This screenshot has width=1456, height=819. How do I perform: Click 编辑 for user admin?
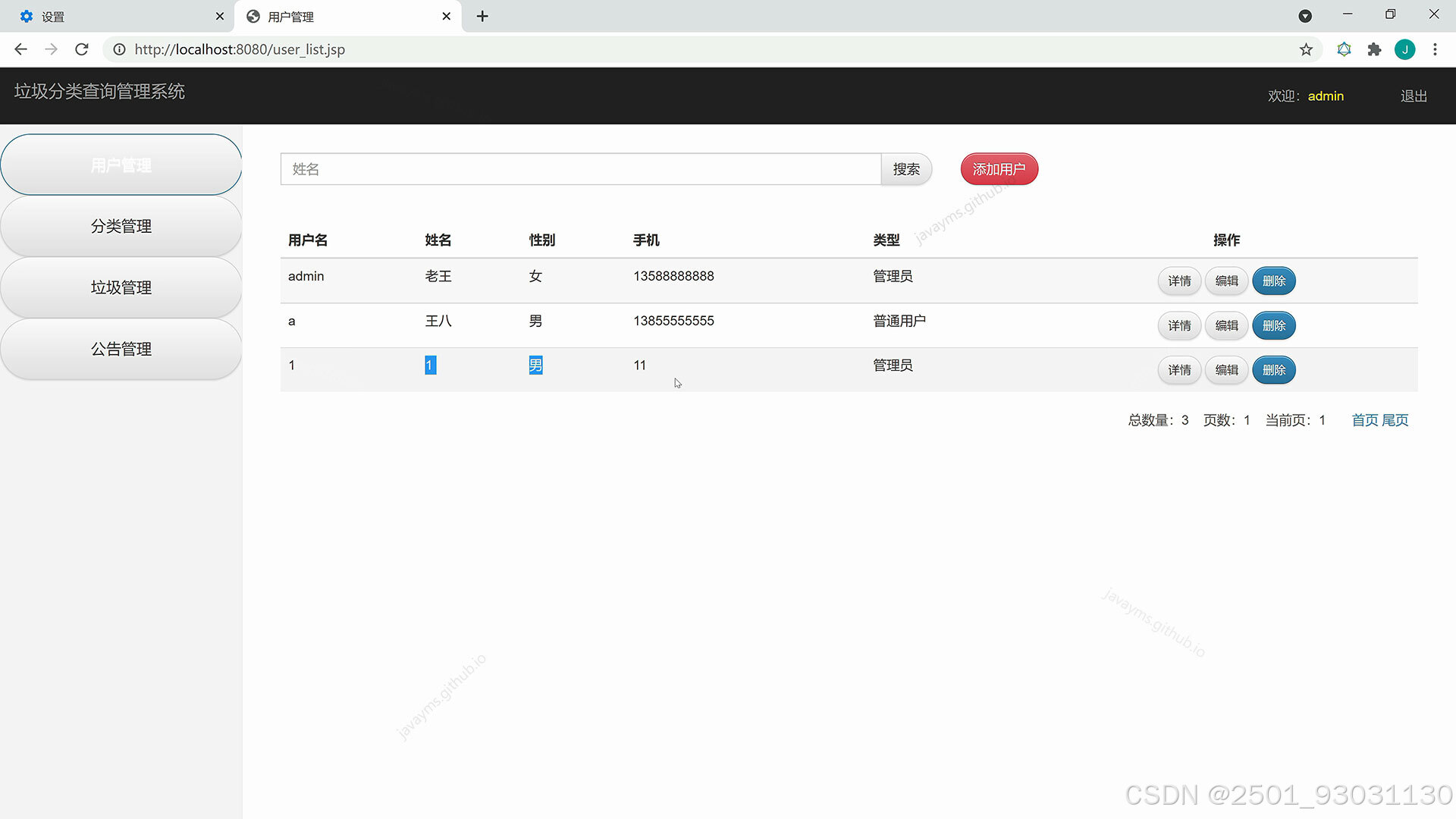[1226, 281]
